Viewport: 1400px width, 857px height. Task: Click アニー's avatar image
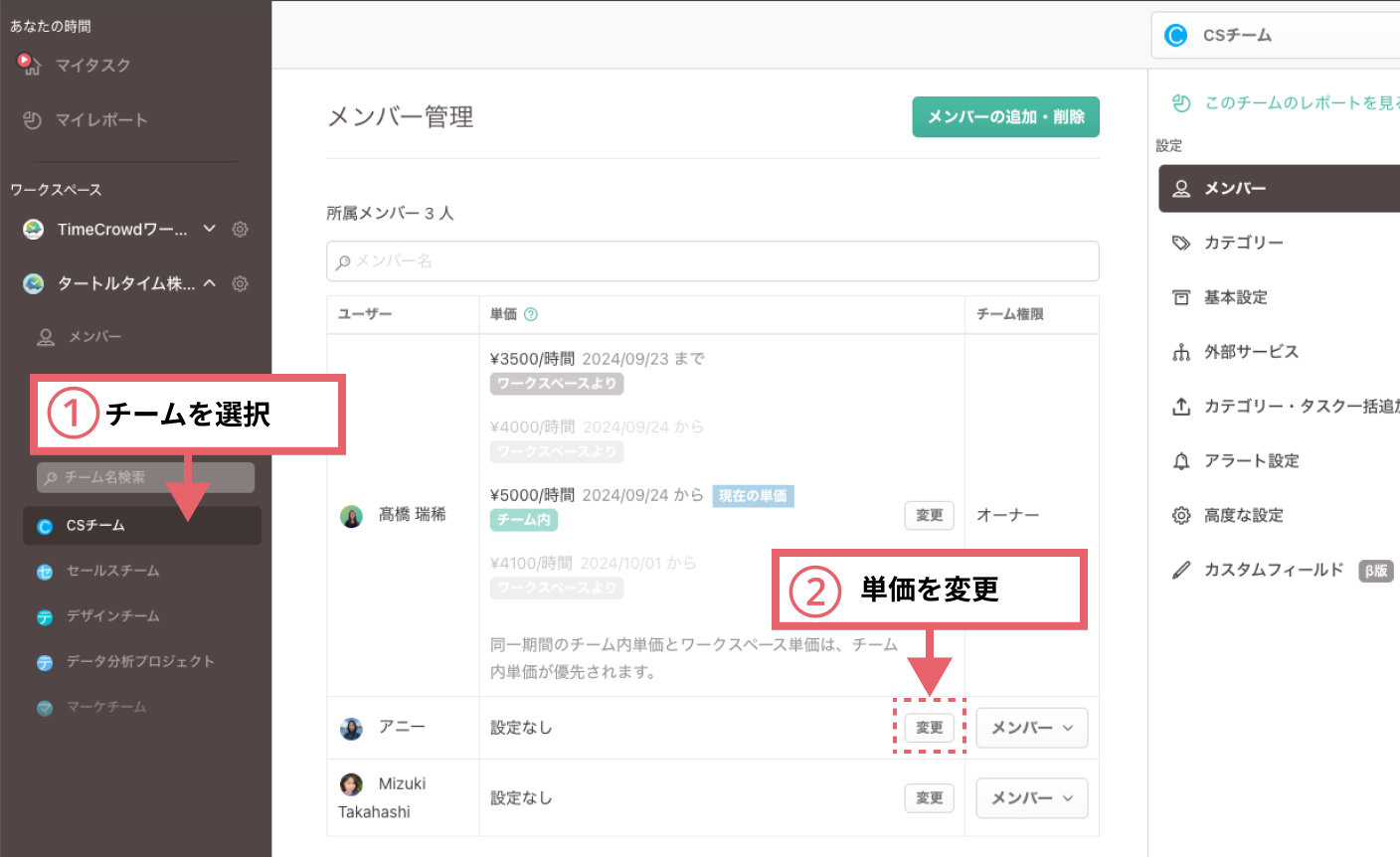point(351,729)
